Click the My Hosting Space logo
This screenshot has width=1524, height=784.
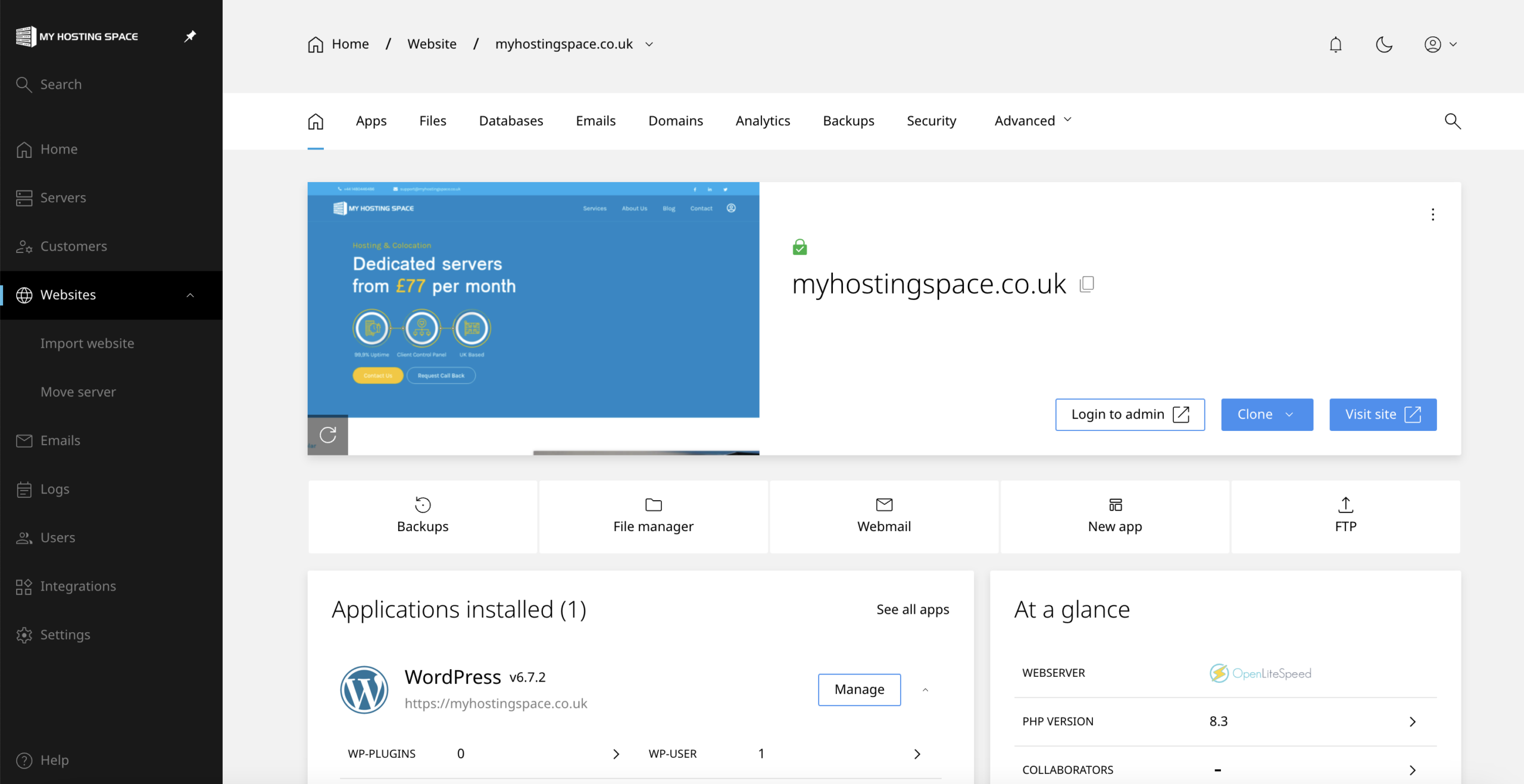pyautogui.click(x=77, y=36)
